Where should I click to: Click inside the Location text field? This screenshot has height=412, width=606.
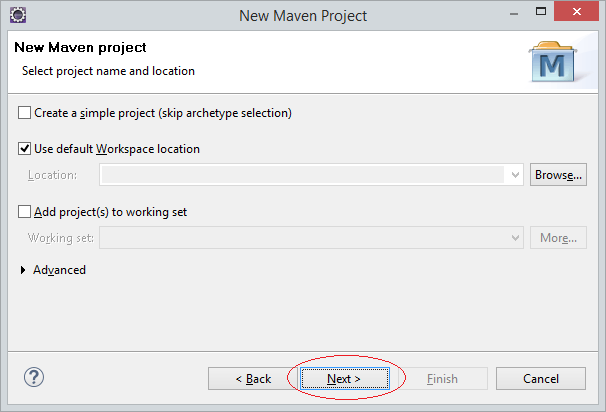tap(303, 175)
